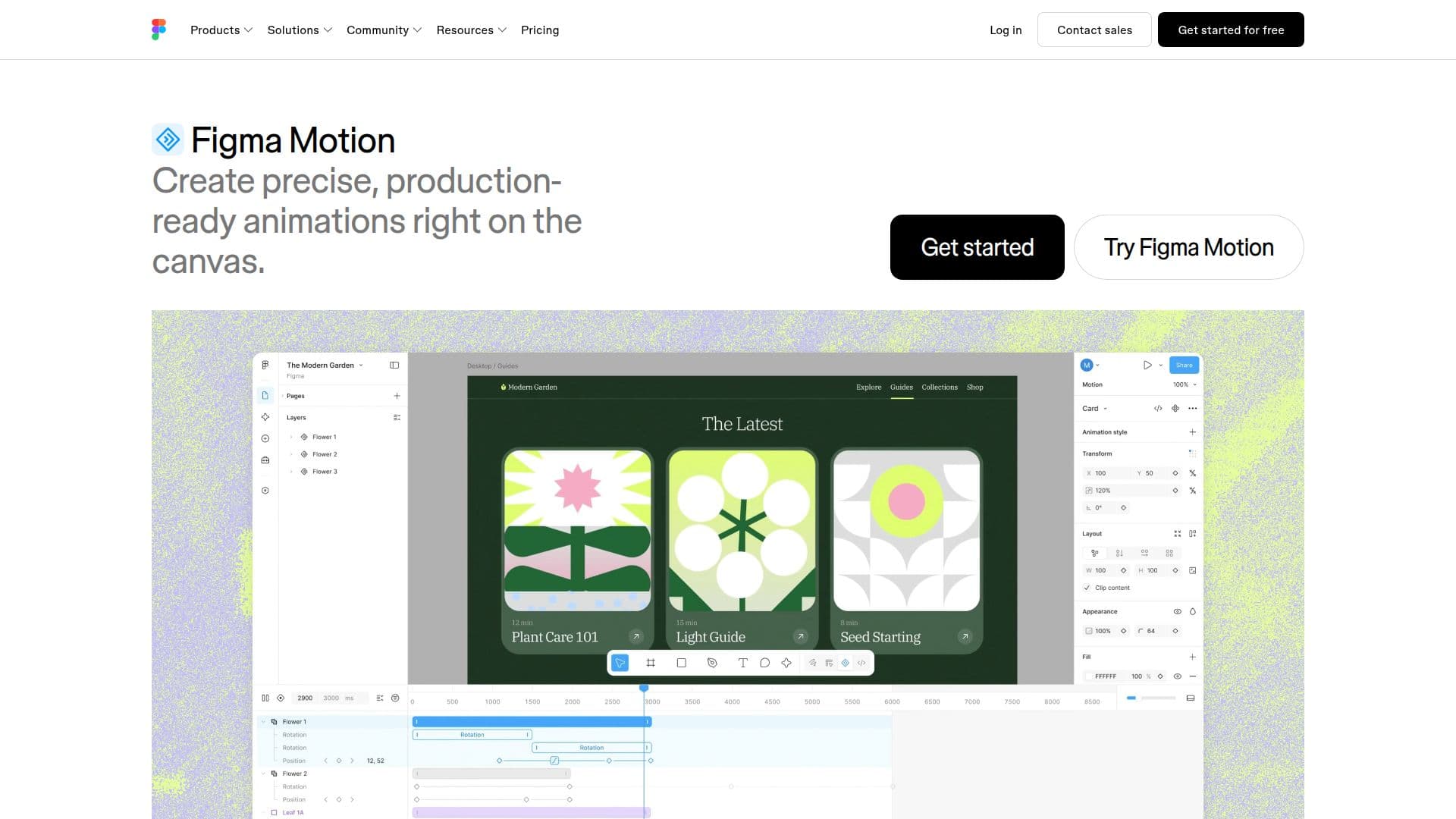Open the Solutions menu
1456x819 pixels.
300,30
